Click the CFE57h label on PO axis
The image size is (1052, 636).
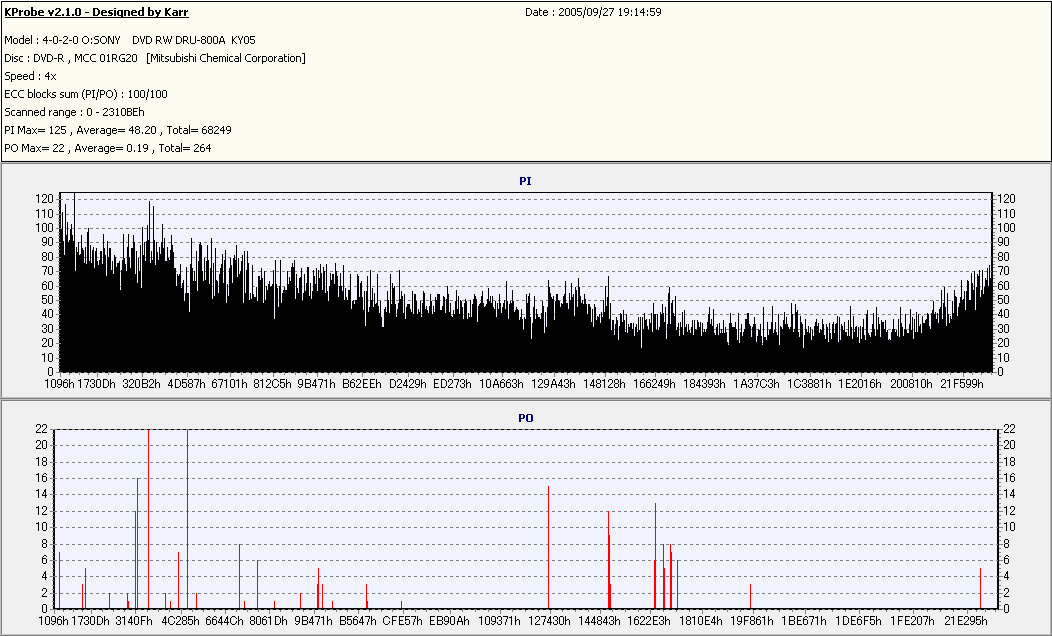tap(402, 621)
